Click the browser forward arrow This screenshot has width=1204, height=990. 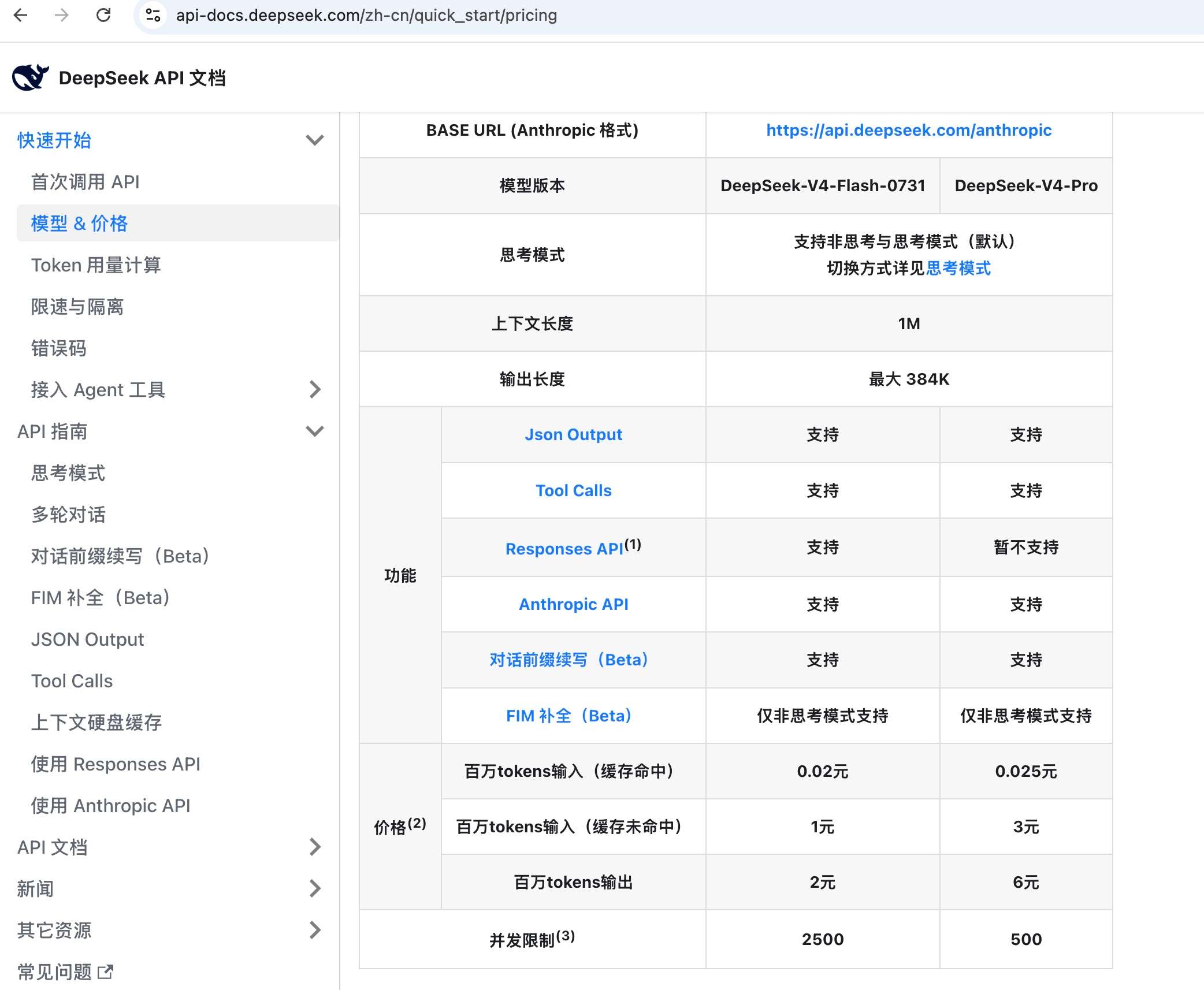pyautogui.click(x=61, y=15)
